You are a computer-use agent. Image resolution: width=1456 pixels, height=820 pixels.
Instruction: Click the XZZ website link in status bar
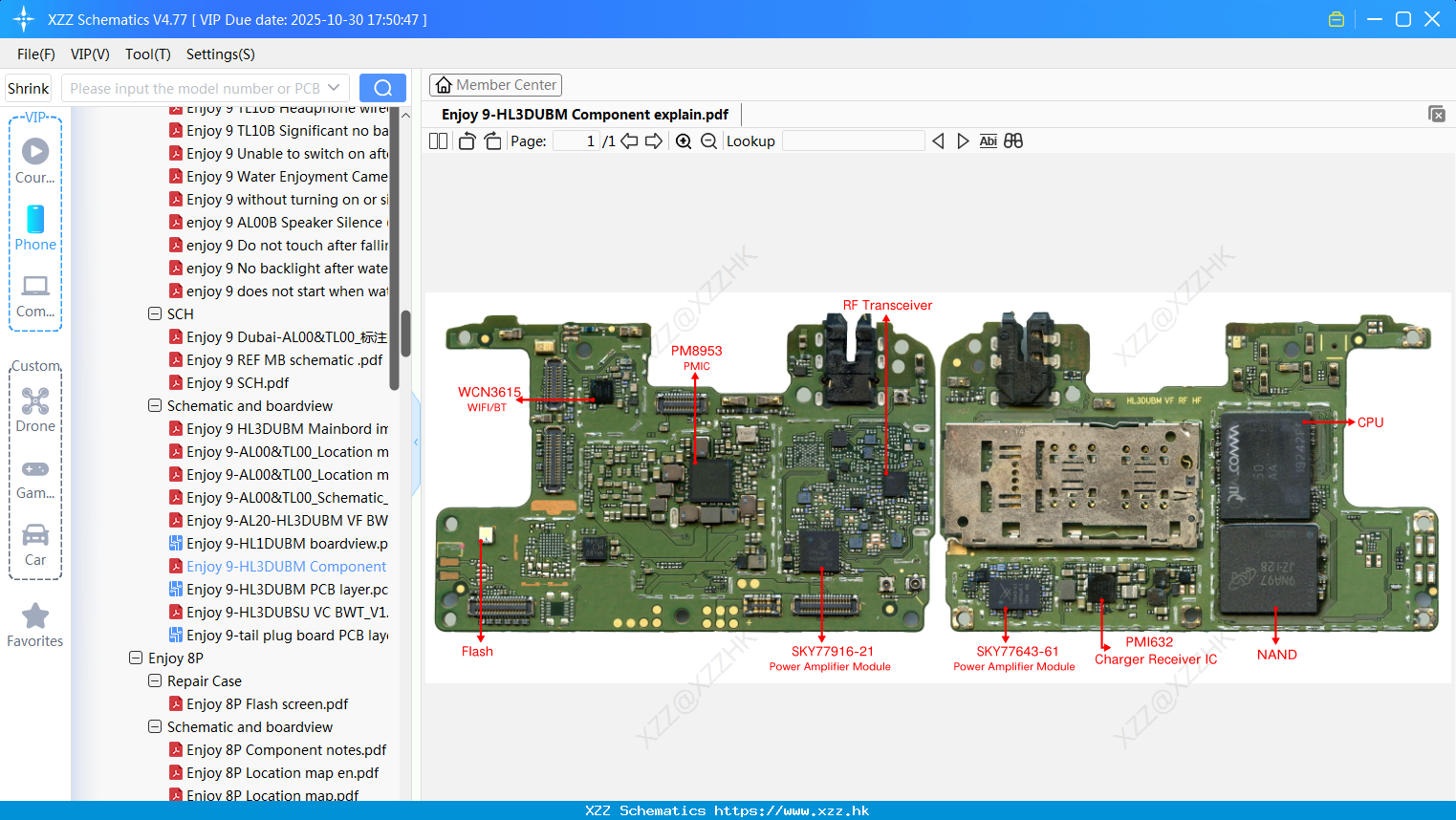click(x=792, y=810)
